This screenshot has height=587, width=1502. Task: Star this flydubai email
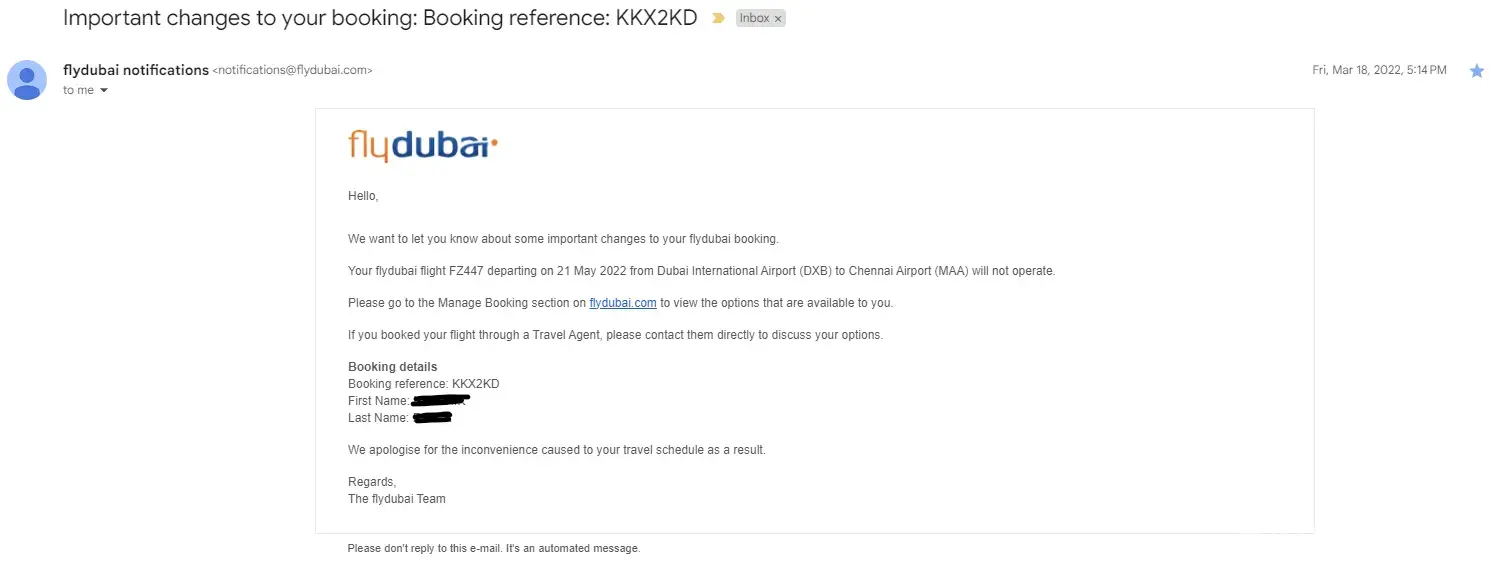pyautogui.click(x=1477, y=71)
